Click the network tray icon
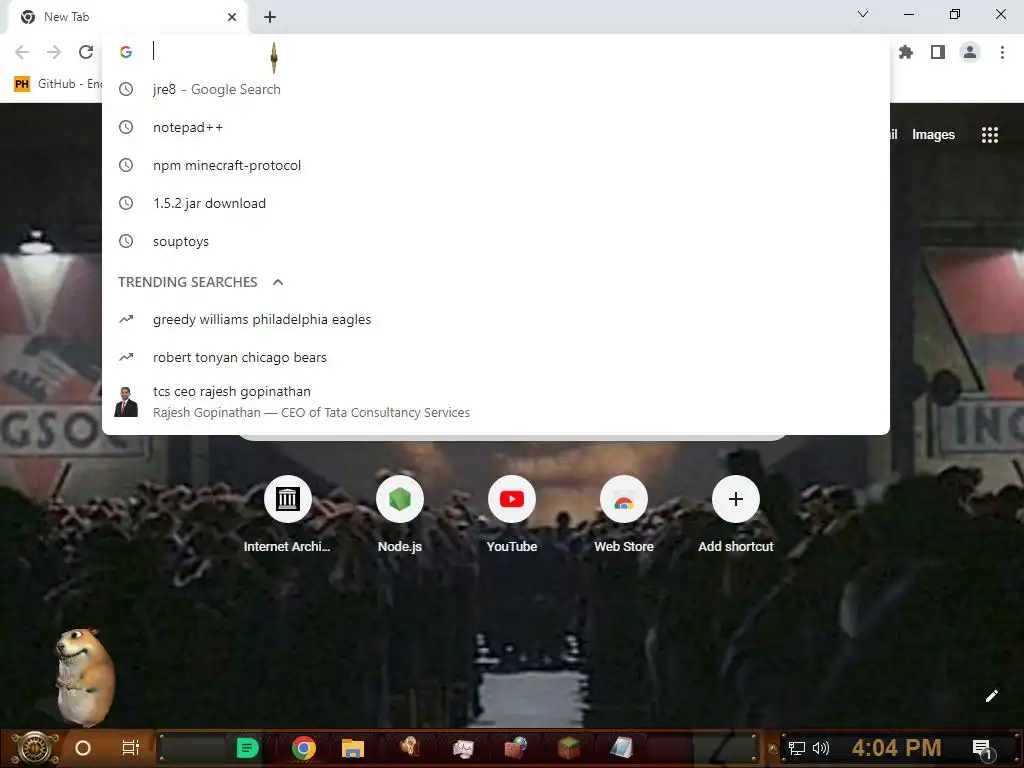This screenshot has width=1024, height=768. click(797, 748)
